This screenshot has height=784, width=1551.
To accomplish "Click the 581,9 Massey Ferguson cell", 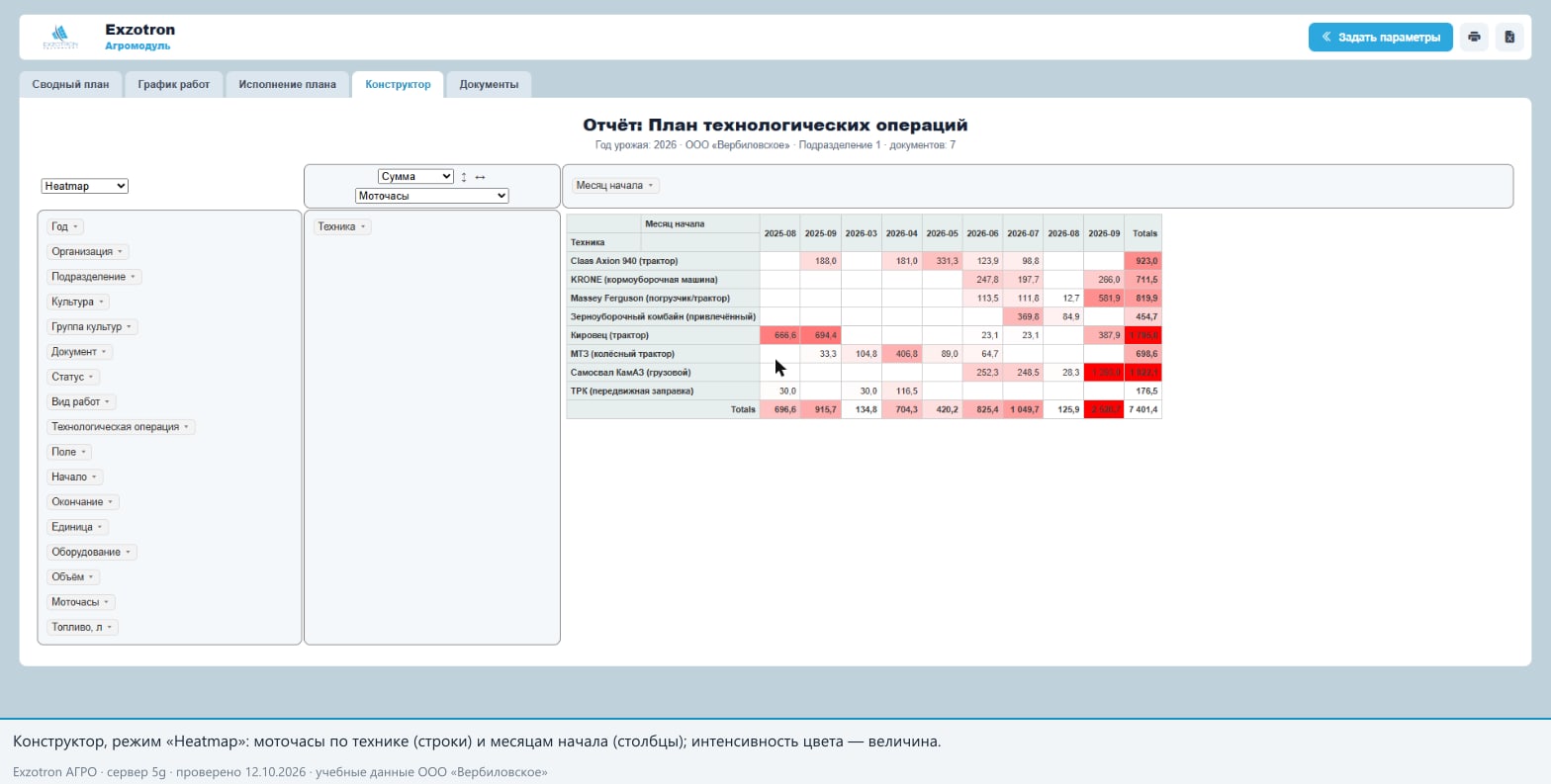I will point(1104,298).
